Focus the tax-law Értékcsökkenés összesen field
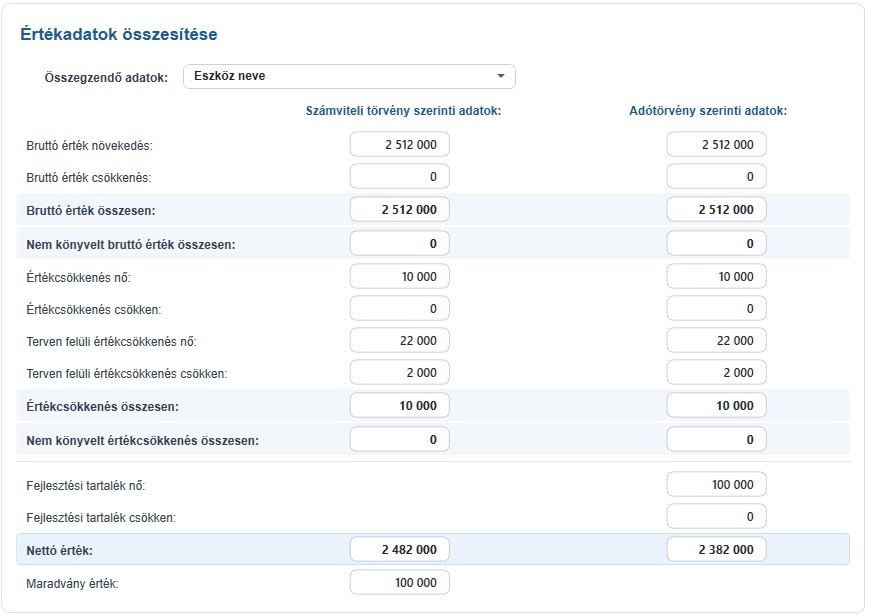Screen dimensions: 869x616 (717, 406)
